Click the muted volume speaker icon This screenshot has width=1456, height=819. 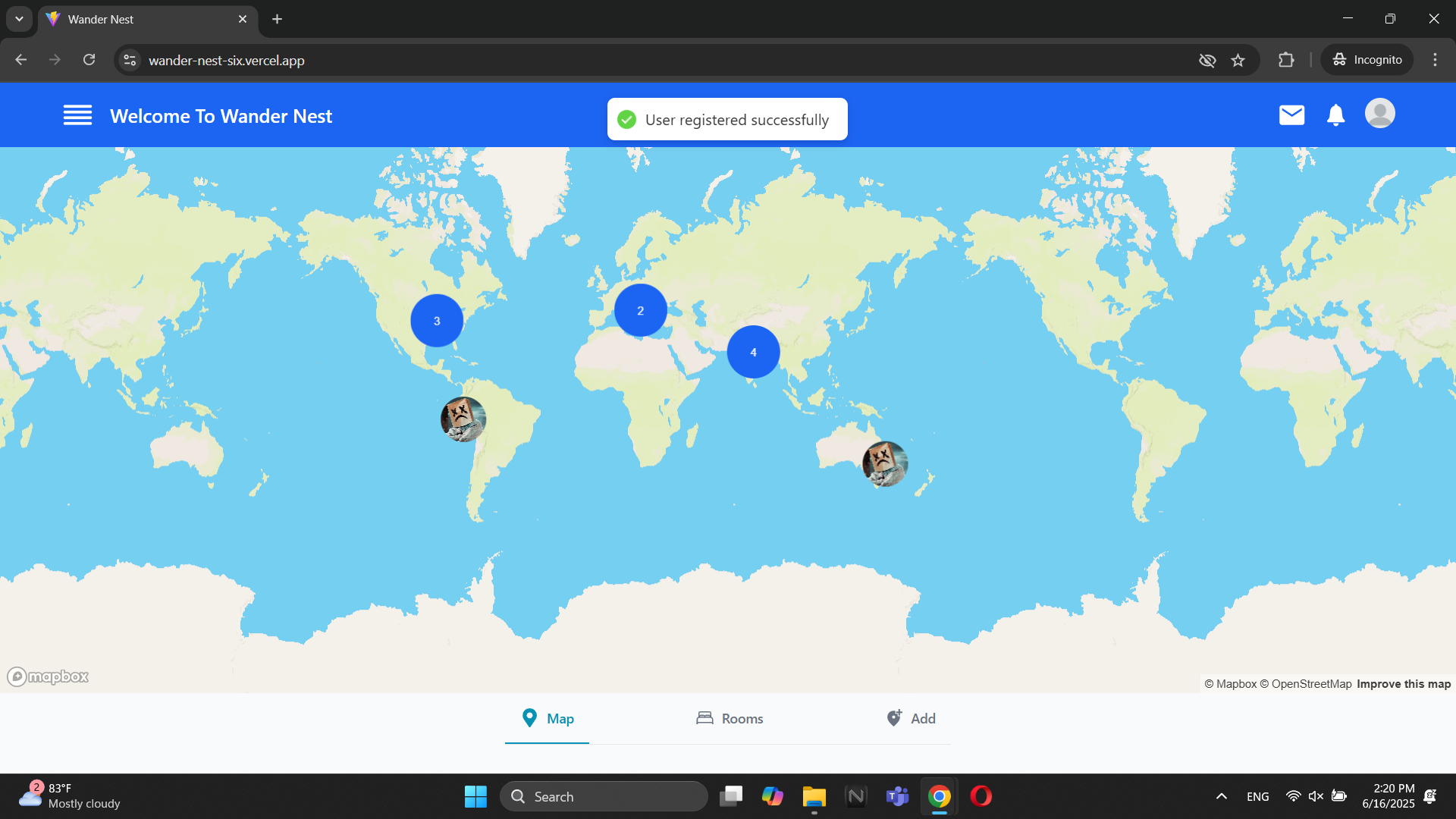(x=1316, y=796)
